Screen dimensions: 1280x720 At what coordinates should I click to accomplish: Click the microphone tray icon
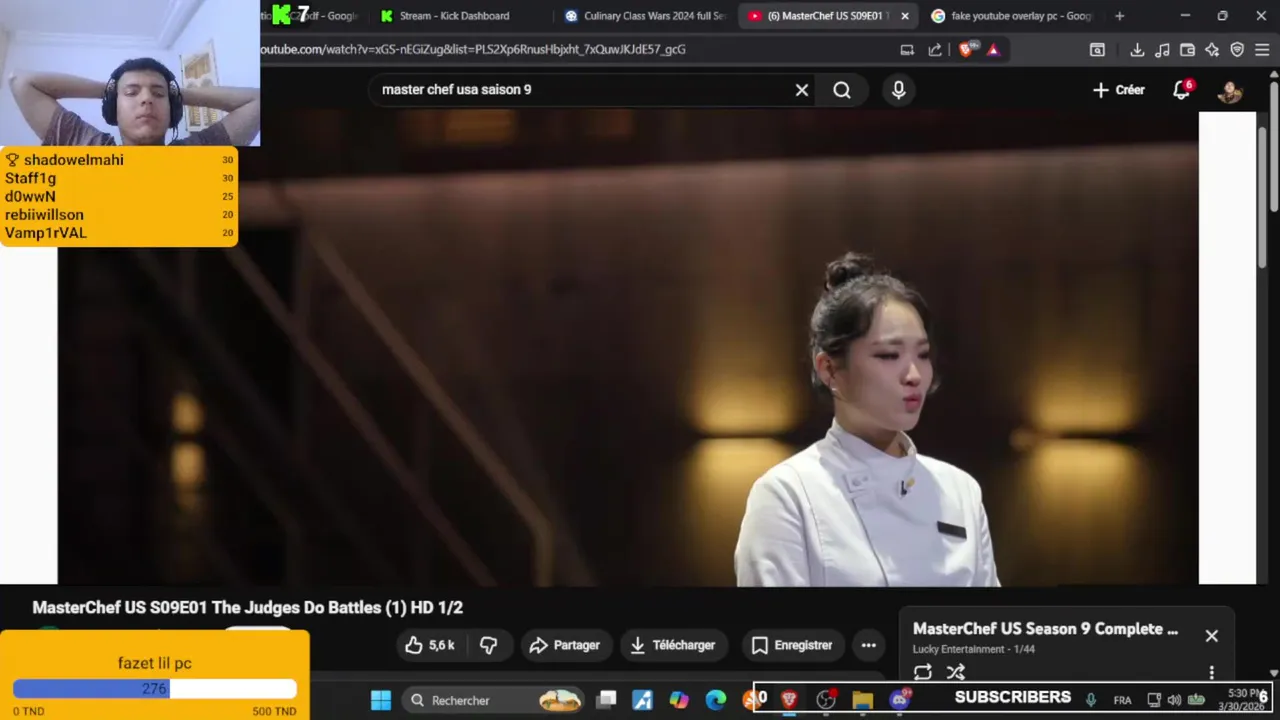pos(1091,700)
